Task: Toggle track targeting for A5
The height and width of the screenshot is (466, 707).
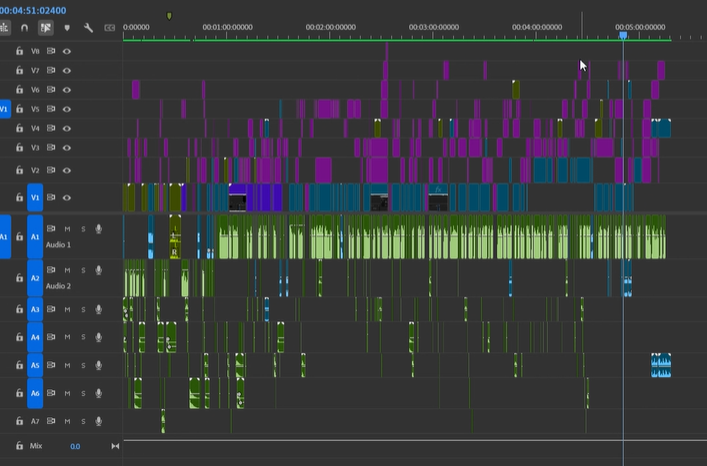Action: (35, 365)
